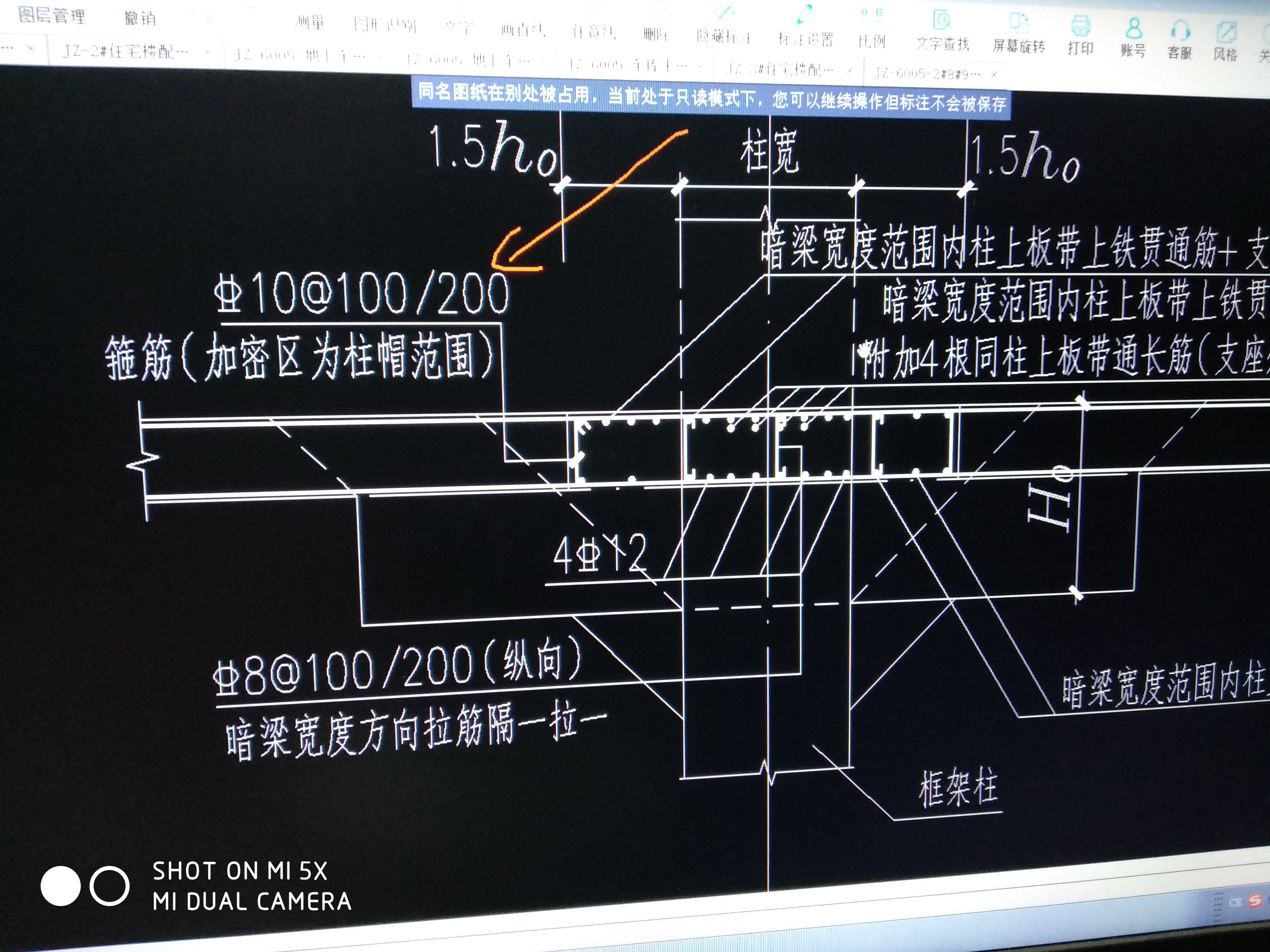Switch to the JZ-6005 车库 tab
The width and height of the screenshot is (1270, 952).
click(x=627, y=65)
